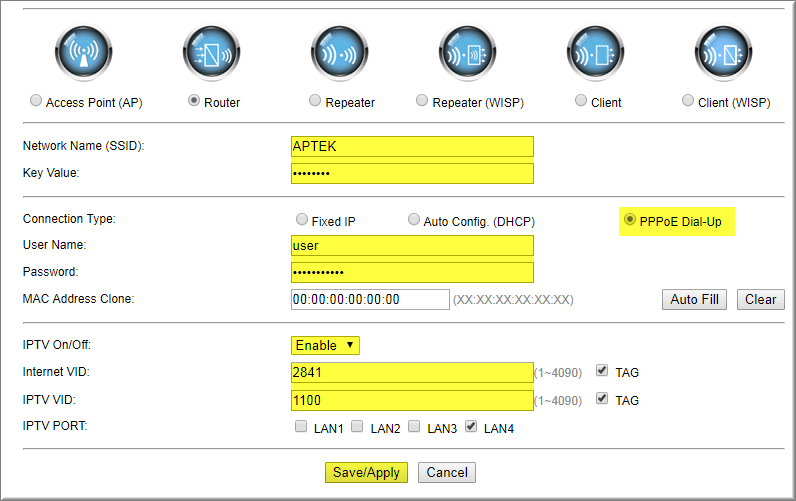The width and height of the screenshot is (796, 501).
Task: Toggle the Internet VID TAG checkbox
Action: click(602, 371)
